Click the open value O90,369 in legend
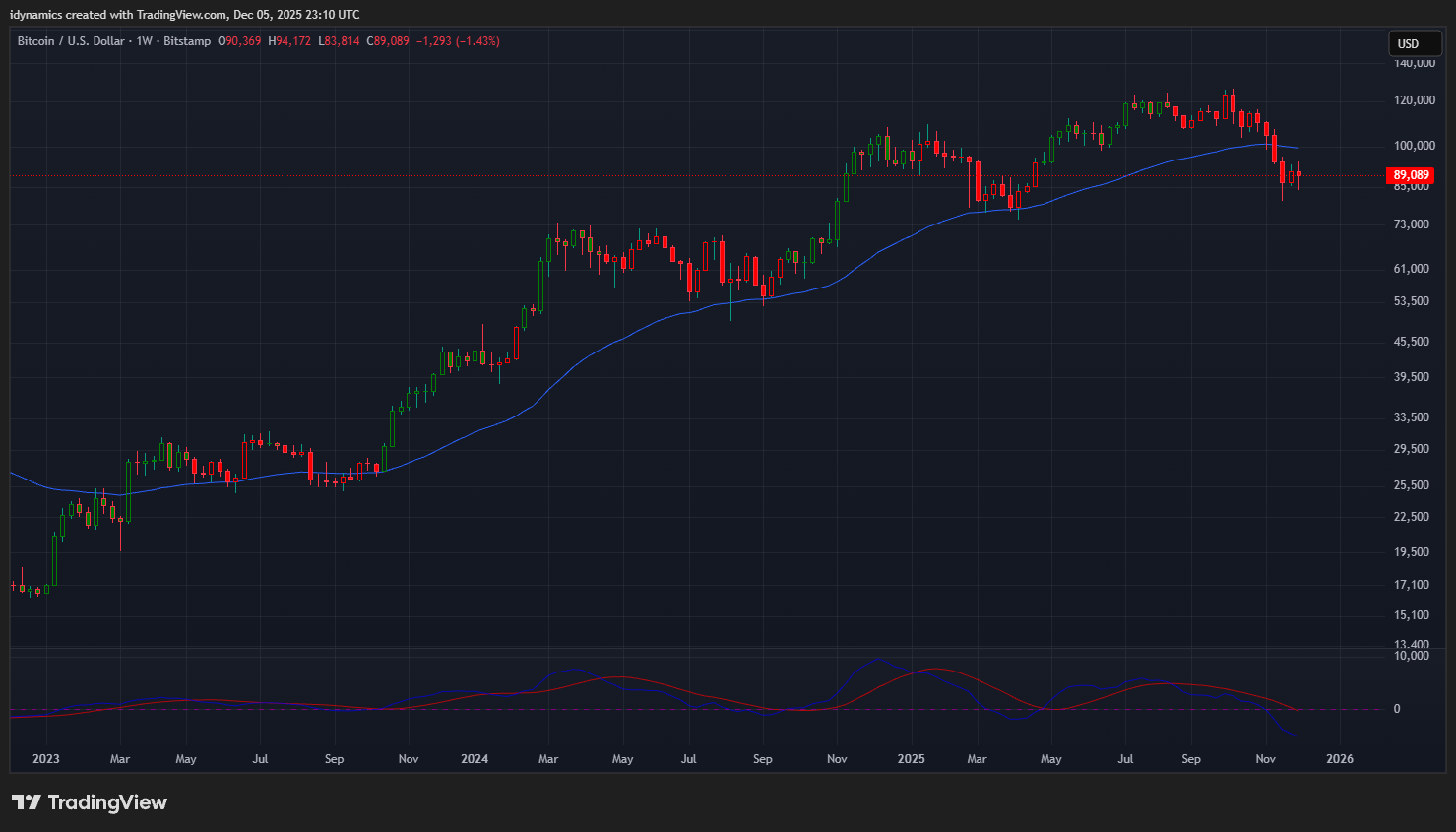 [x=239, y=41]
